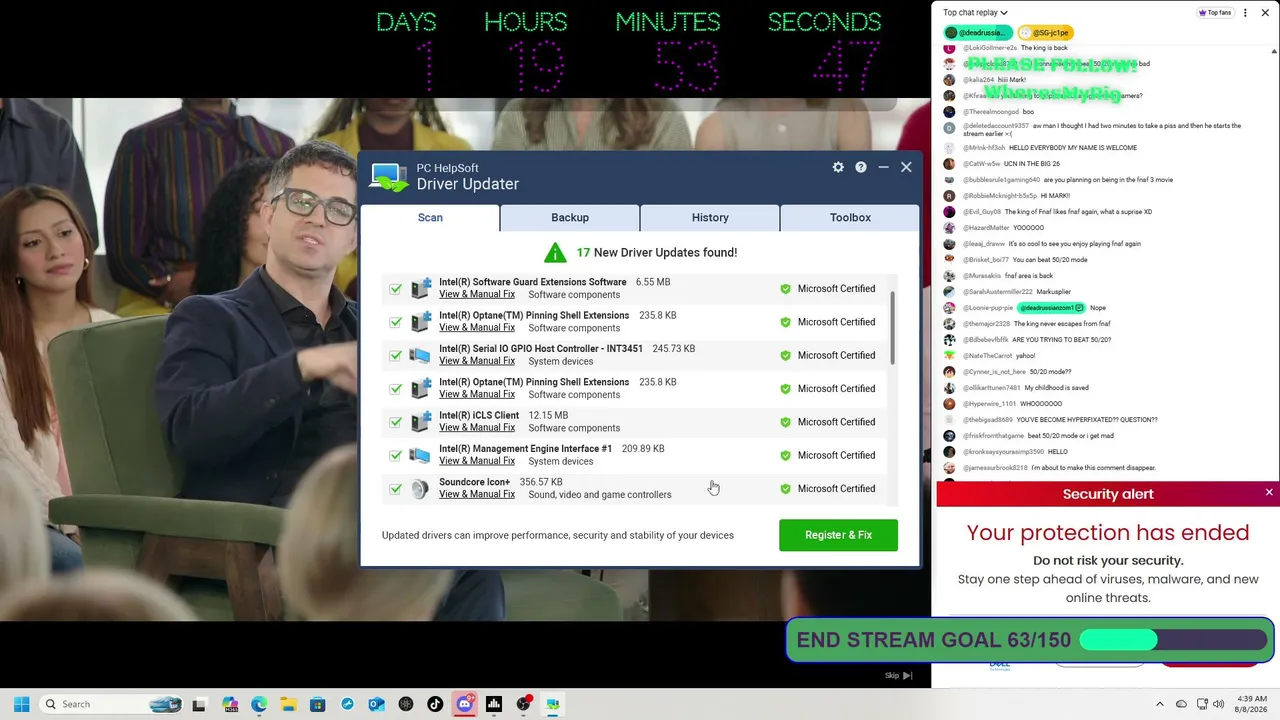
Task: Click 'Intel(R) iCLS Client' driver name
Action: pyautogui.click(x=479, y=415)
